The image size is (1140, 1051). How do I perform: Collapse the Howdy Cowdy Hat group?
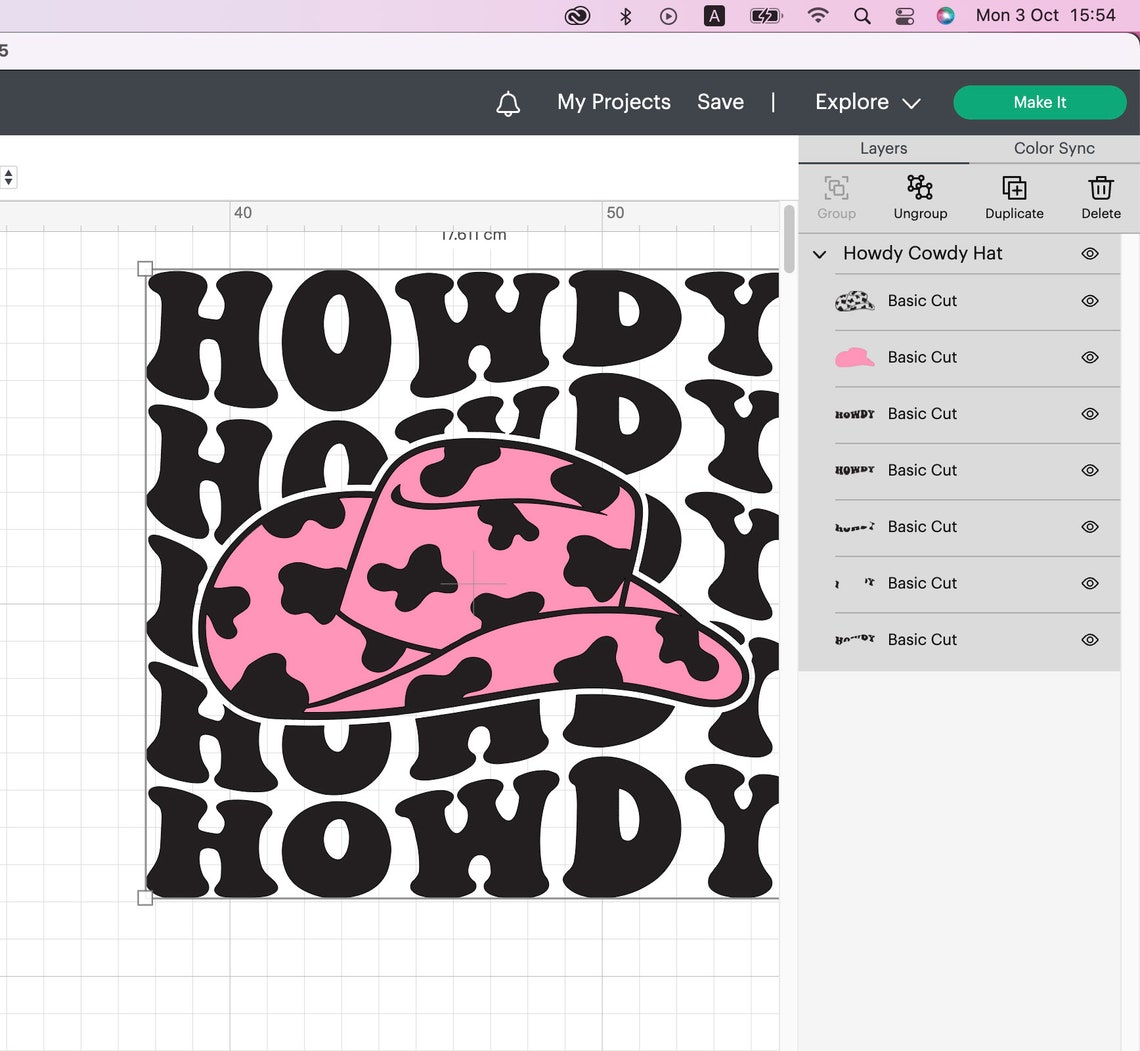coord(818,253)
